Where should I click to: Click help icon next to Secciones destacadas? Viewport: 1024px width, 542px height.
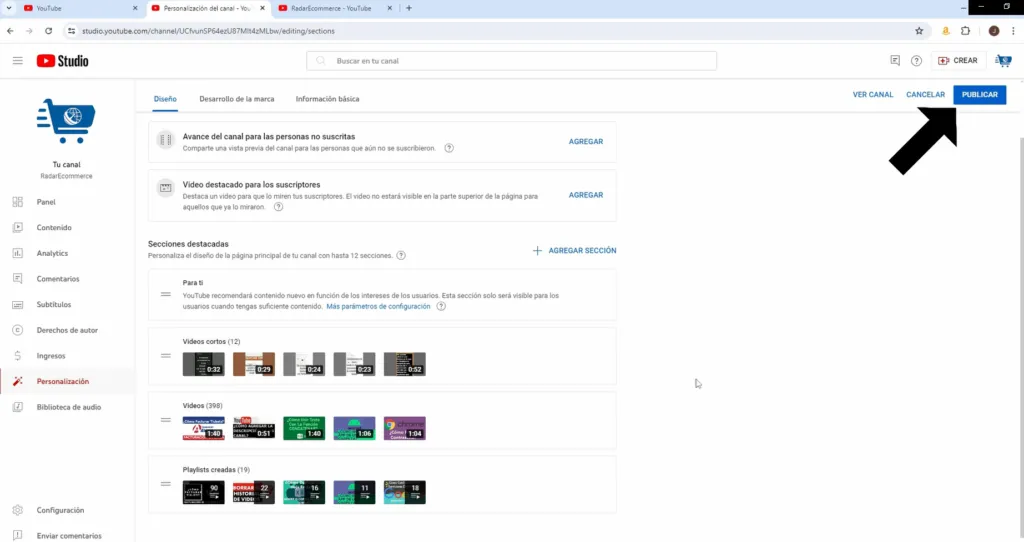(401, 255)
